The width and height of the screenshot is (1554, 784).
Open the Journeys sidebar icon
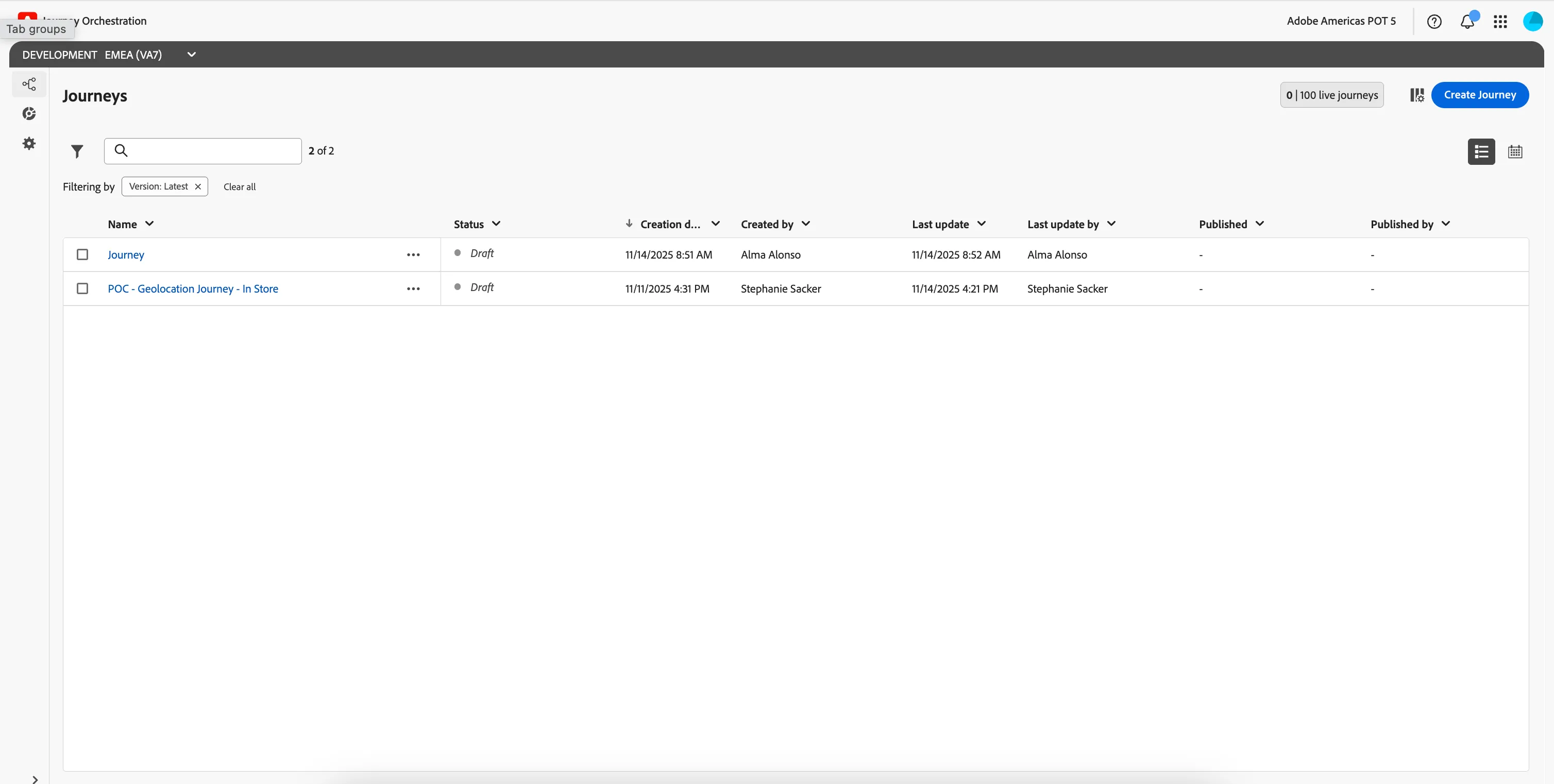tap(29, 84)
